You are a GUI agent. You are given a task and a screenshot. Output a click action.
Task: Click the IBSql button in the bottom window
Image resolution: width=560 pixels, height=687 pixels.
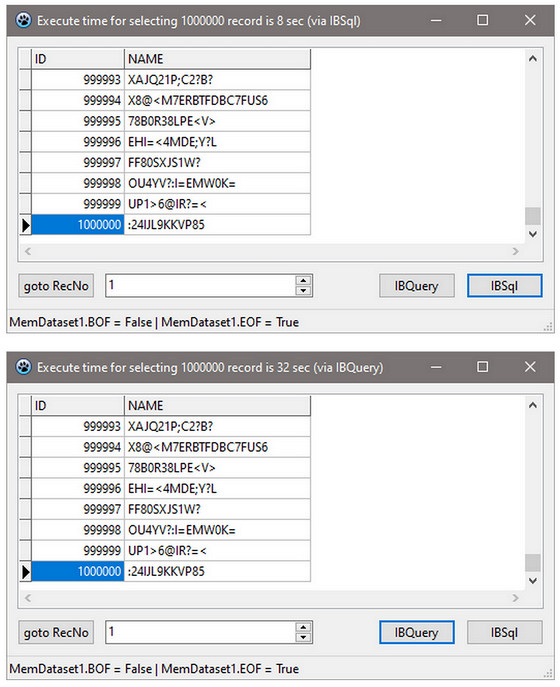pyautogui.click(x=504, y=632)
